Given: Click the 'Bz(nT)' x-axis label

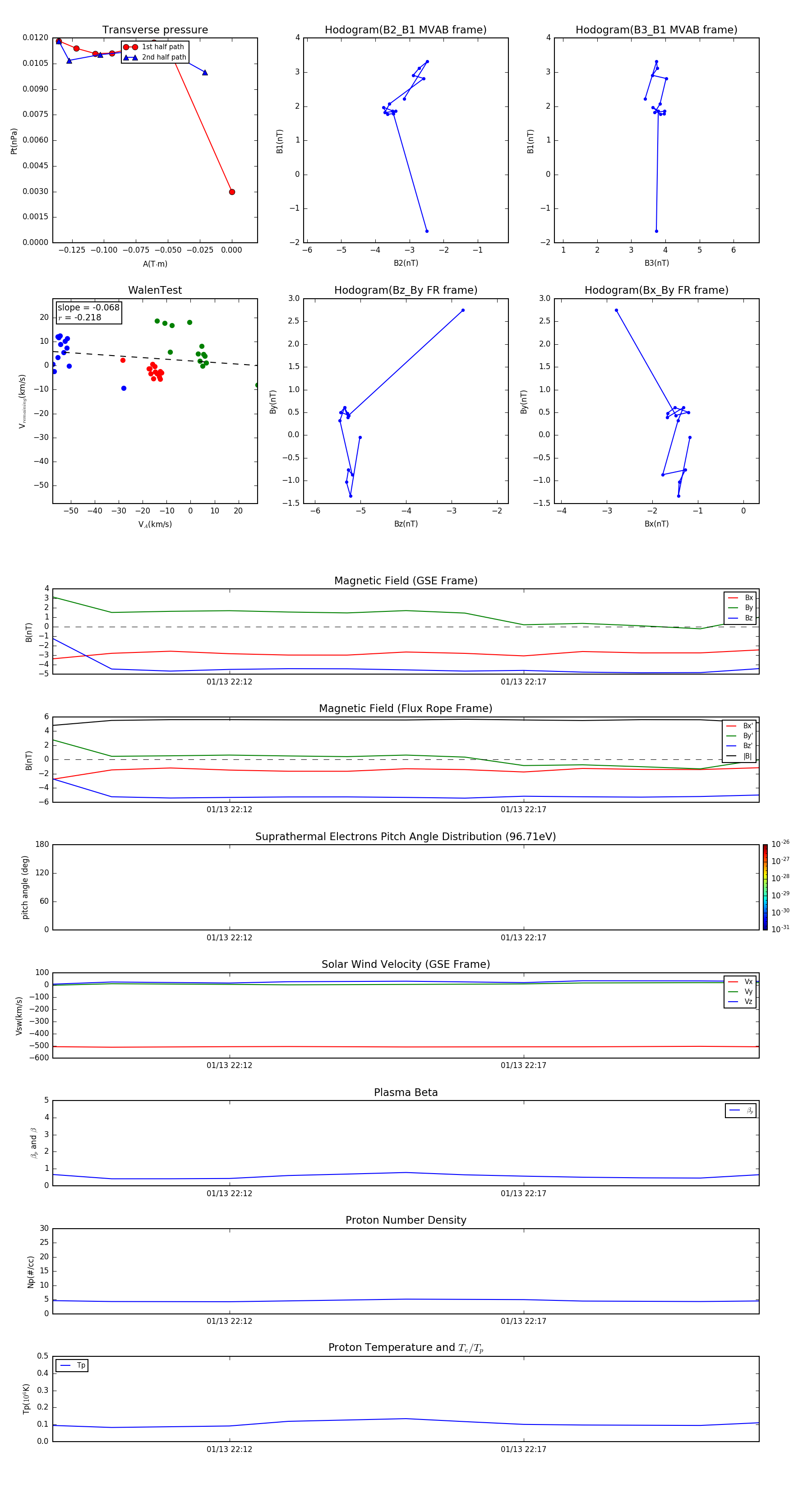Looking at the screenshot, I should [406, 524].
